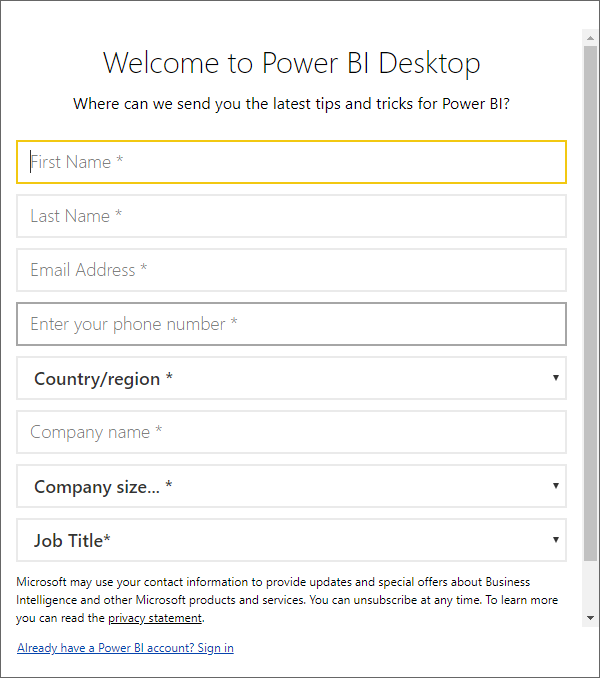Expand the Job Title dropdown
The image size is (600, 678).
(291, 540)
